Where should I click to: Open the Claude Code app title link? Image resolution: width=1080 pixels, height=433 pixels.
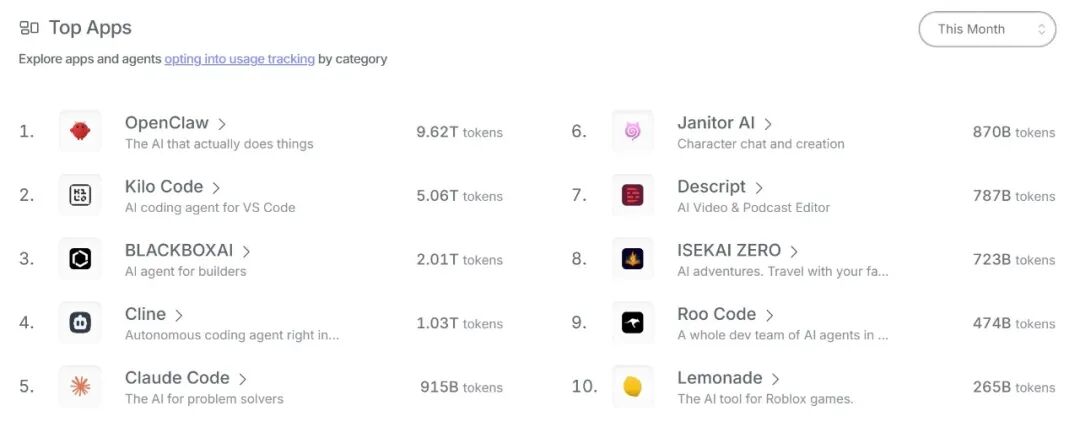tap(177, 378)
